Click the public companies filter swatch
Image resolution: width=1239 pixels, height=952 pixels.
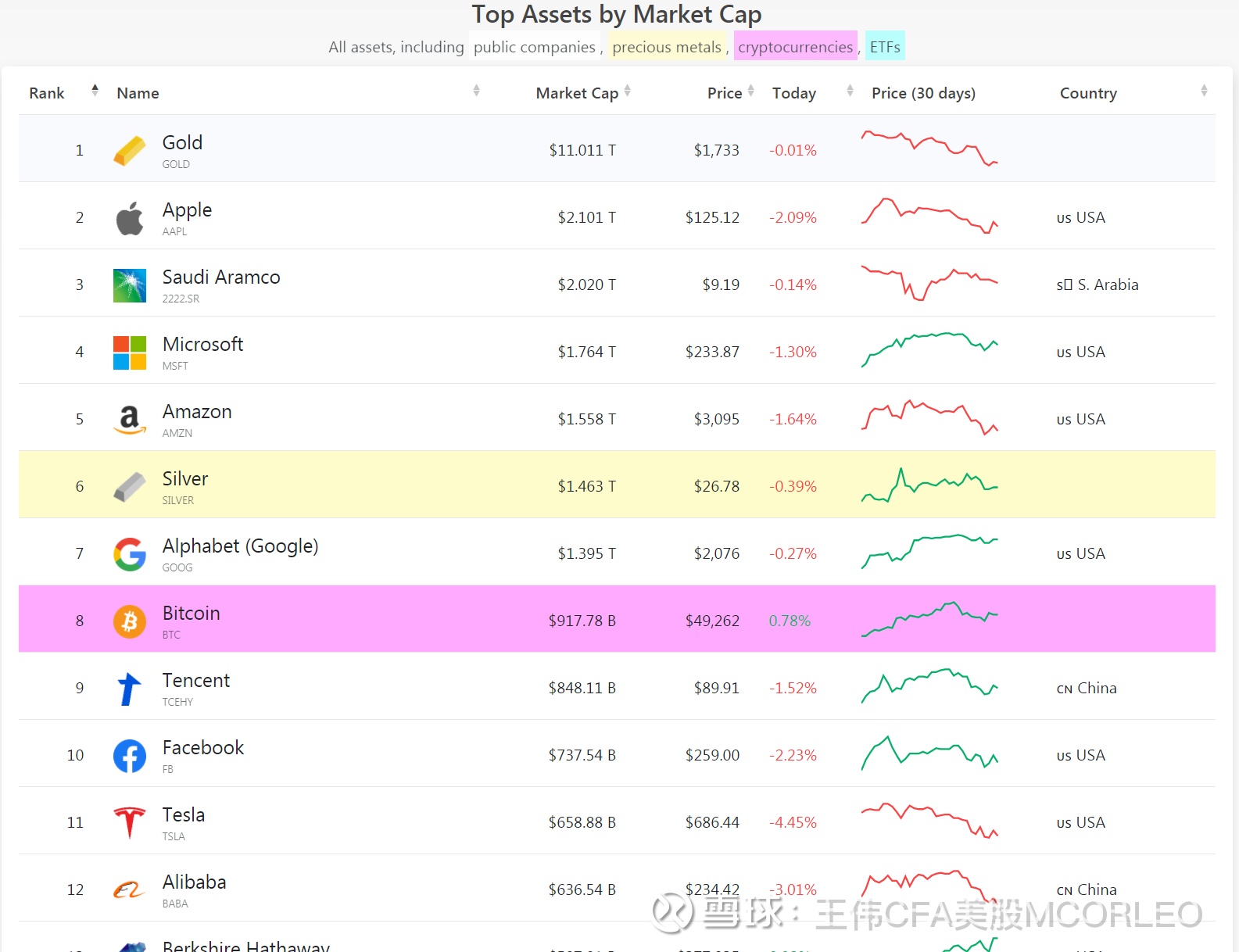[535, 47]
